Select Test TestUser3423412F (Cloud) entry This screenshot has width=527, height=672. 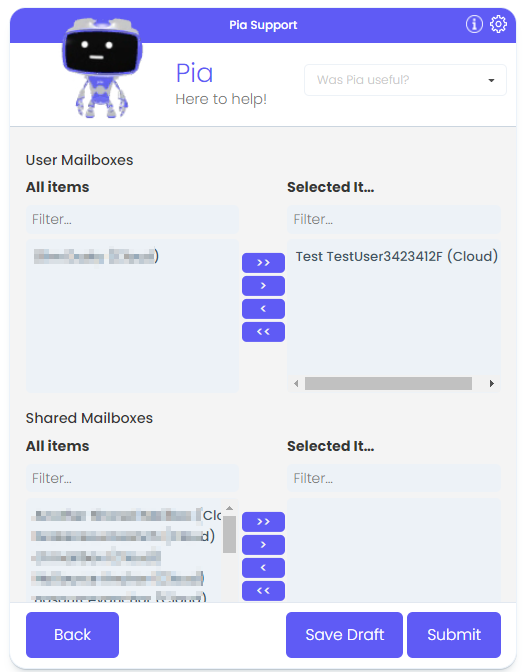click(397, 256)
